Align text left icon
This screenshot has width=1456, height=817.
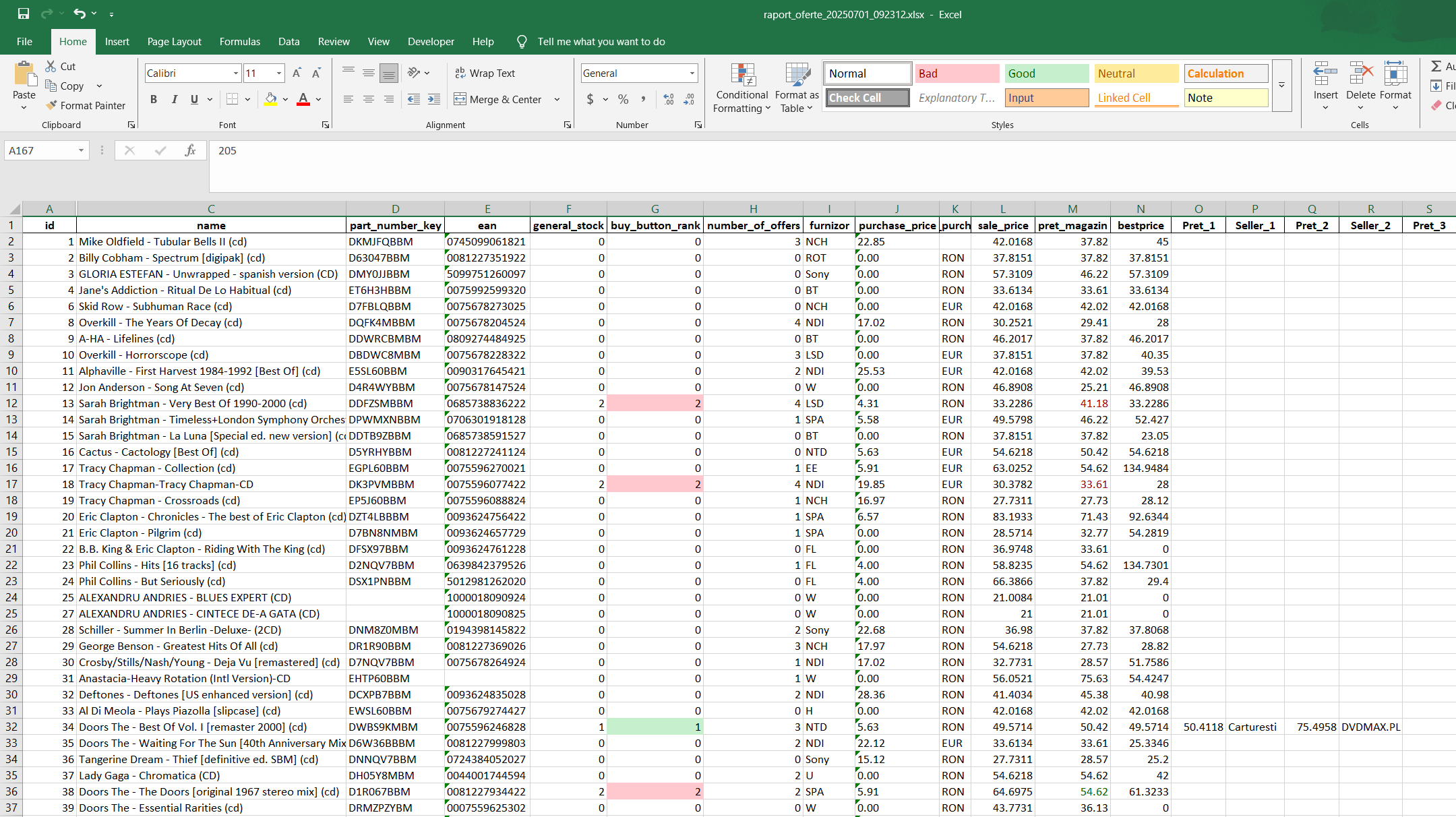pos(348,99)
